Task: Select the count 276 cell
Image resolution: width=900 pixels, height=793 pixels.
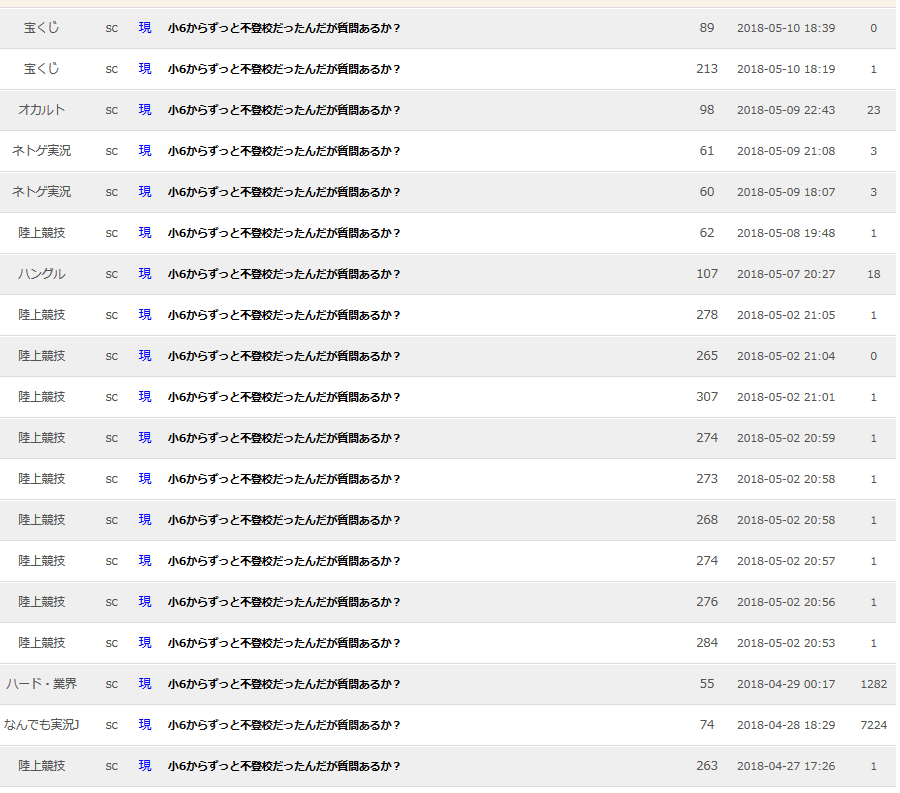Action: [707, 602]
